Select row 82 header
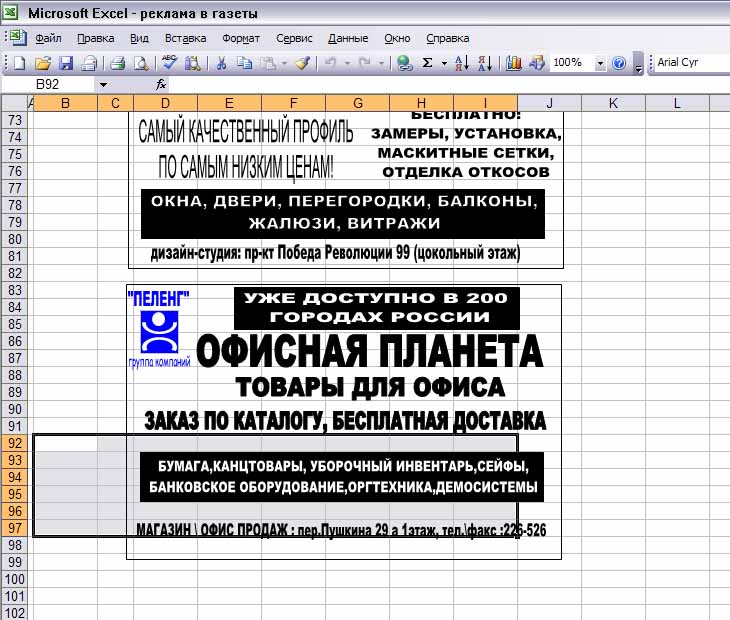 pos(15,273)
